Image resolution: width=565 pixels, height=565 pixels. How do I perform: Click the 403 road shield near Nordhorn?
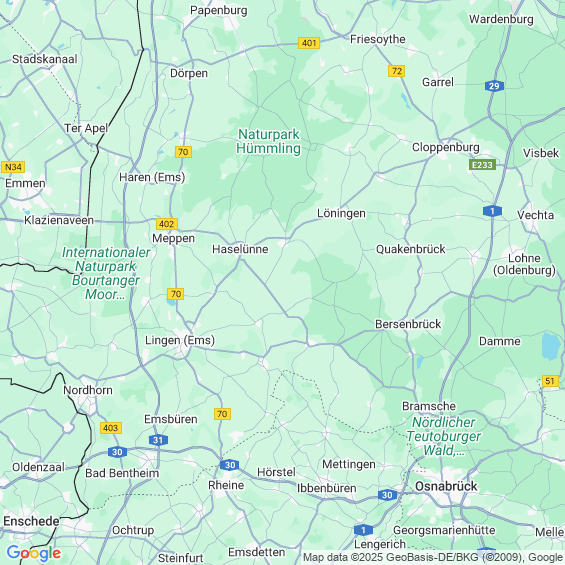click(111, 428)
